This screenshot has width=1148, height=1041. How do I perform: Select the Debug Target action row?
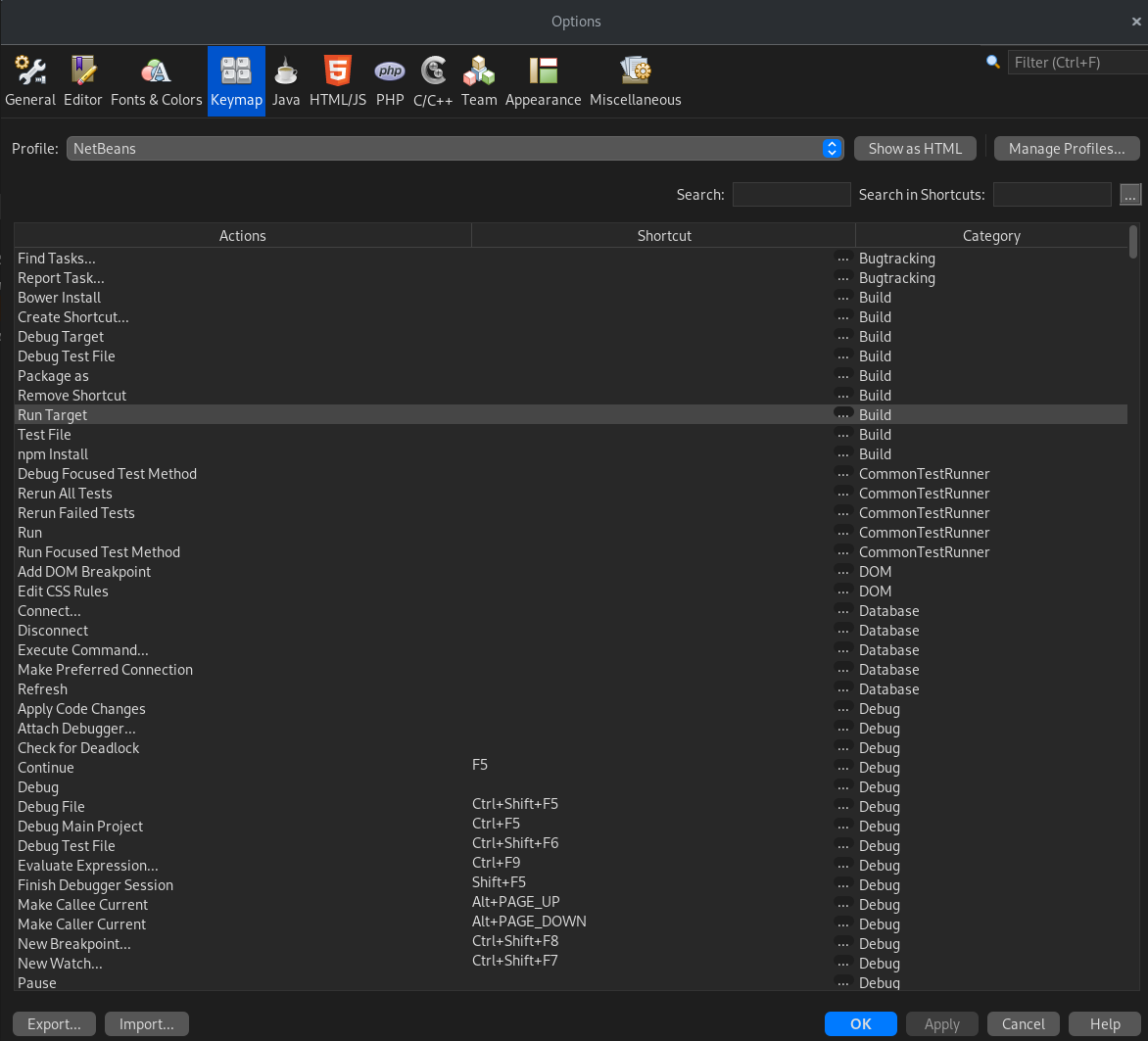tap(570, 337)
